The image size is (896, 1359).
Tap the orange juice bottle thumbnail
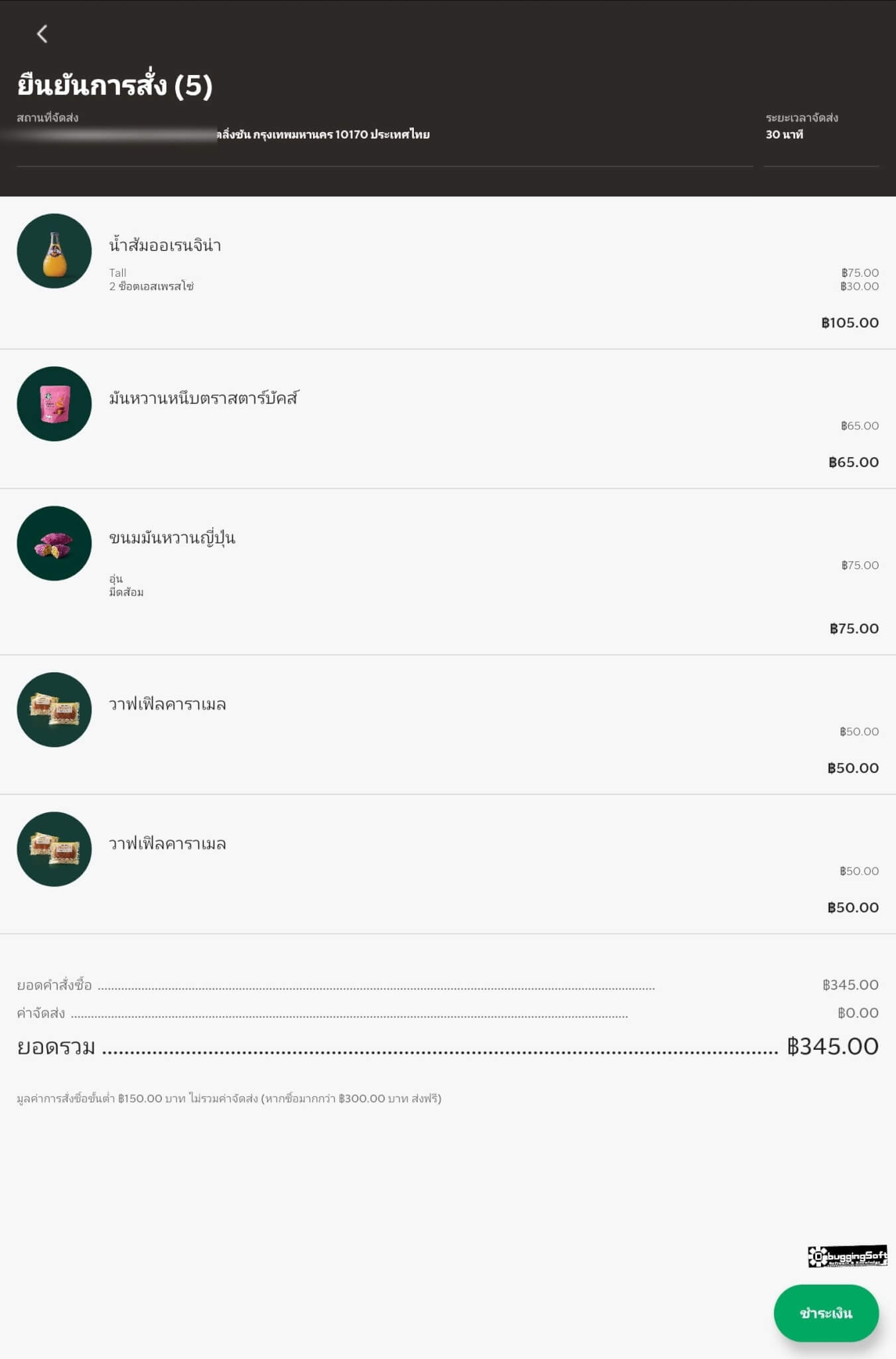tap(54, 251)
